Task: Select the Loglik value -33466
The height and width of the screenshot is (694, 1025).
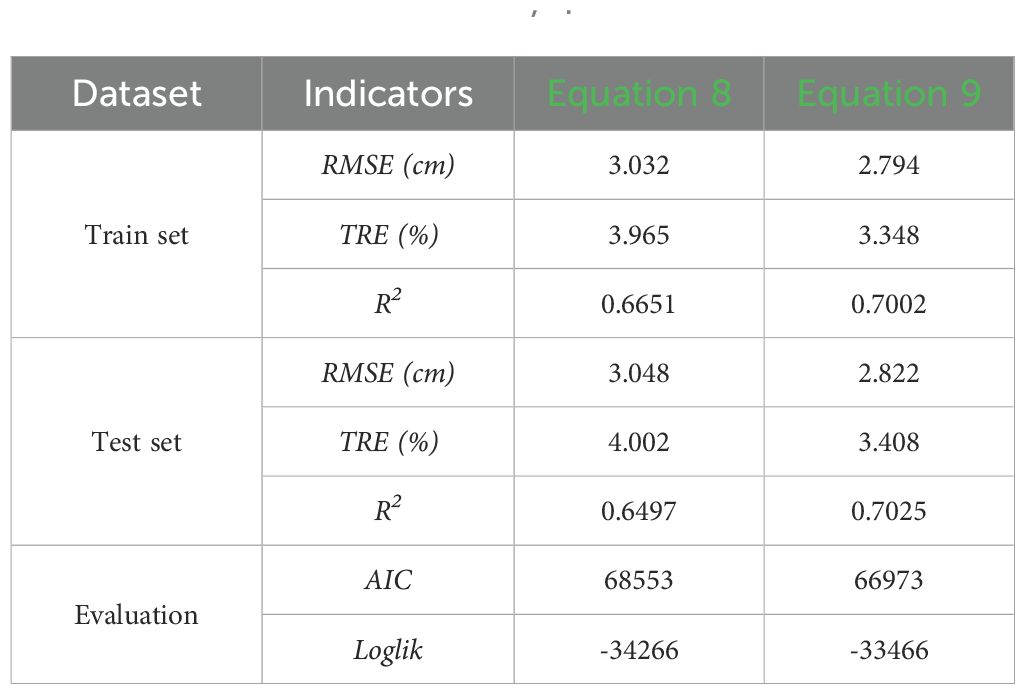Action: click(888, 650)
